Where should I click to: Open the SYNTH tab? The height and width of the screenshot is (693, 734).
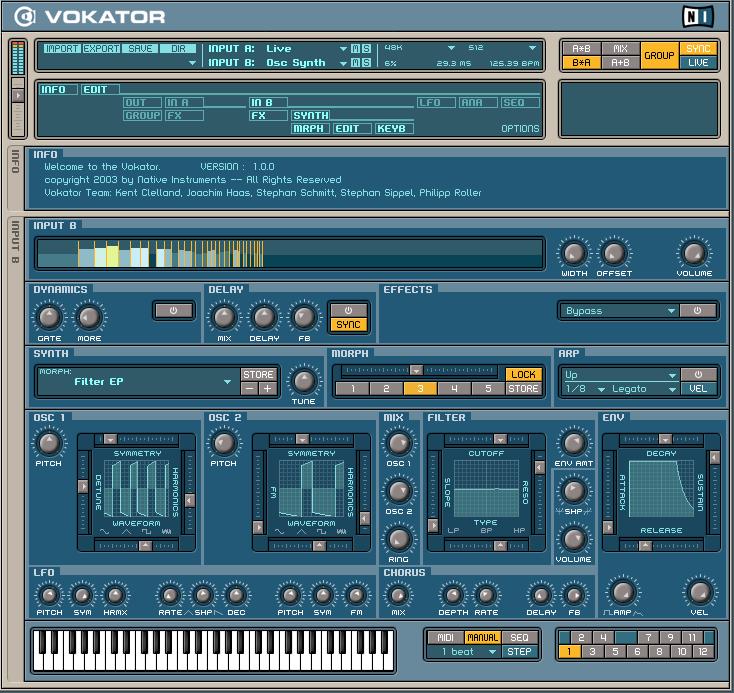click(310, 116)
